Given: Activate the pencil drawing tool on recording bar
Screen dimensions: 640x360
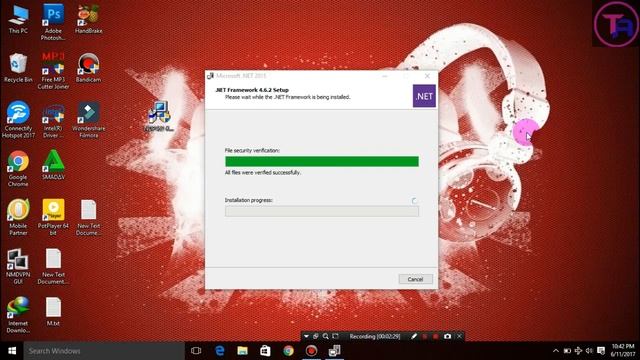Looking at the screenshot, I should pos(414,336).
